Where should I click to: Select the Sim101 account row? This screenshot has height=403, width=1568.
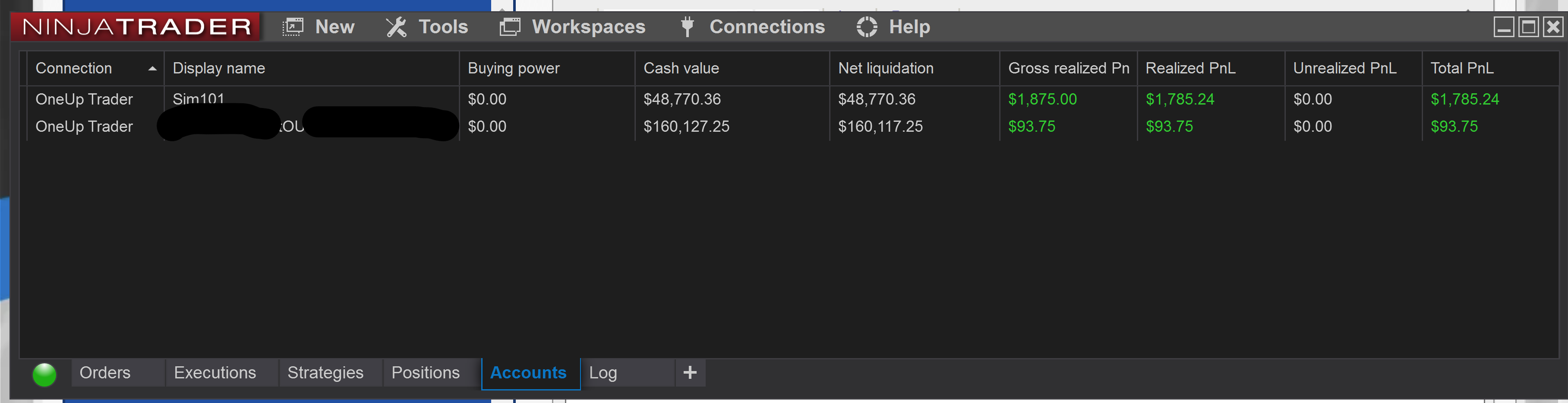791,99
